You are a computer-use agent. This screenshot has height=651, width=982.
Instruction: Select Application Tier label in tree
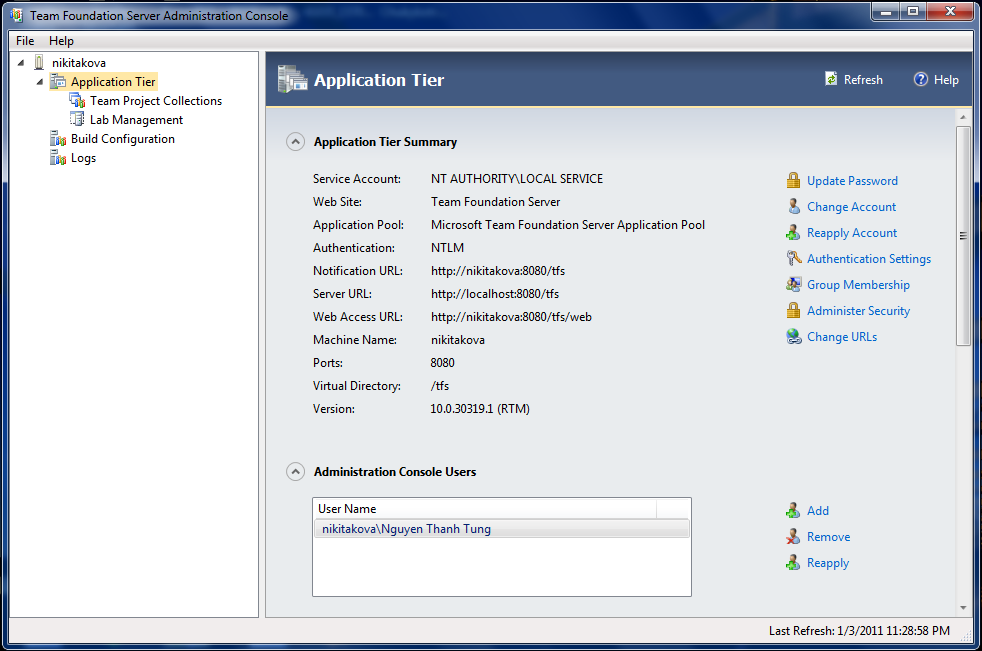(113, 81)
